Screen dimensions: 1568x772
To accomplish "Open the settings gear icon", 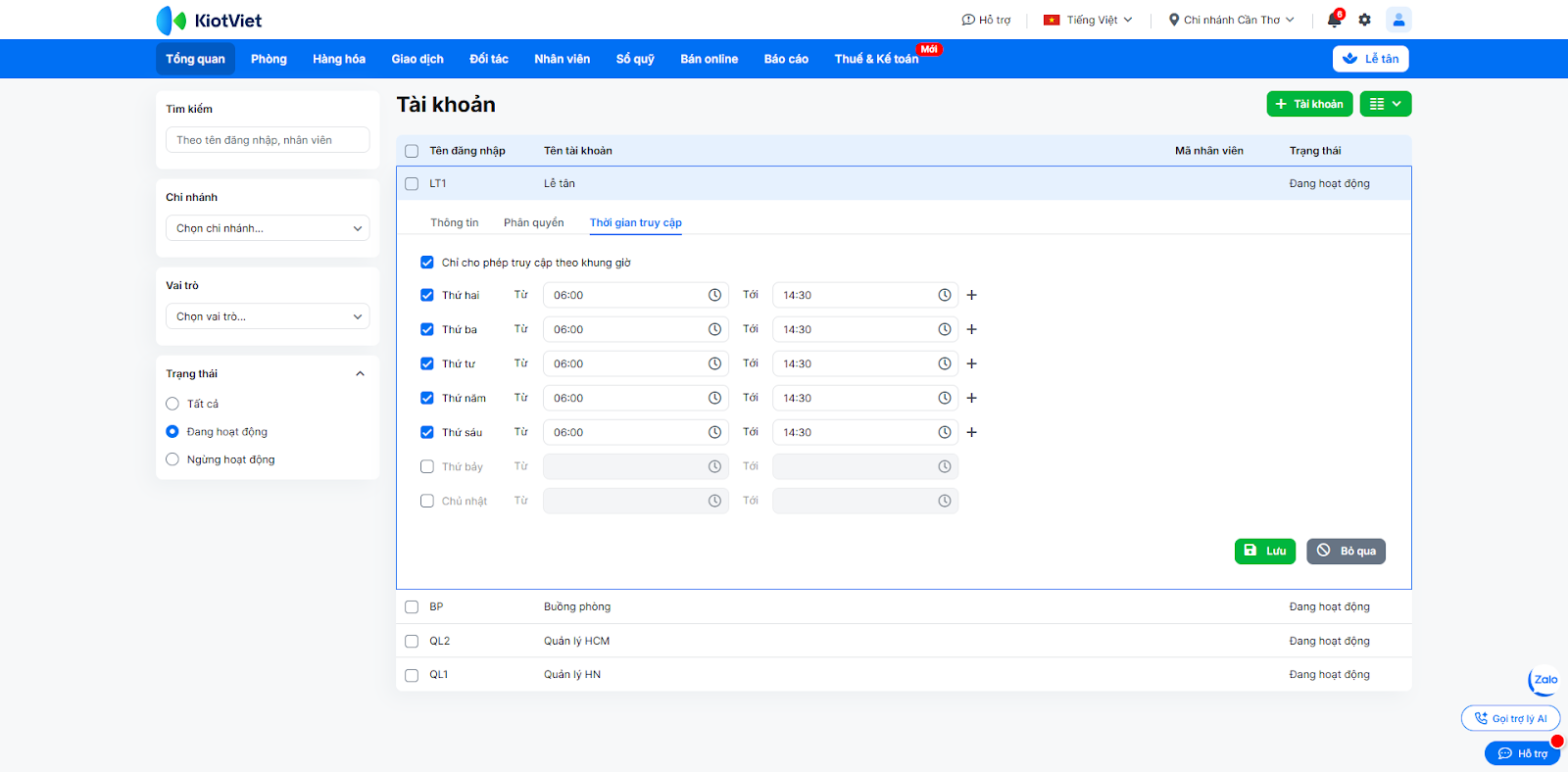I will (x=1364, y=20).
